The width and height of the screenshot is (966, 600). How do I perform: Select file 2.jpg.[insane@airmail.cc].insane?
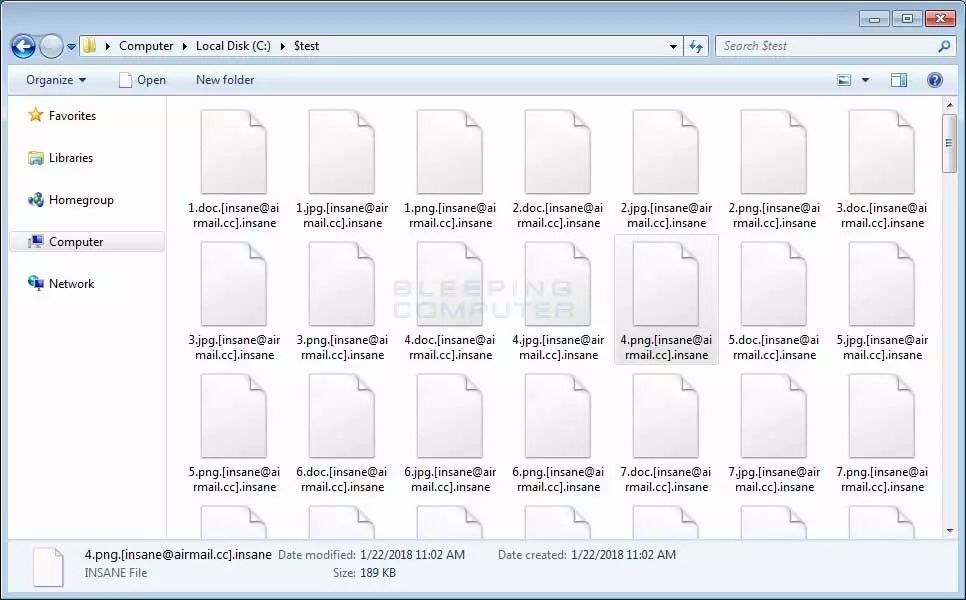[x=667, y=168]
